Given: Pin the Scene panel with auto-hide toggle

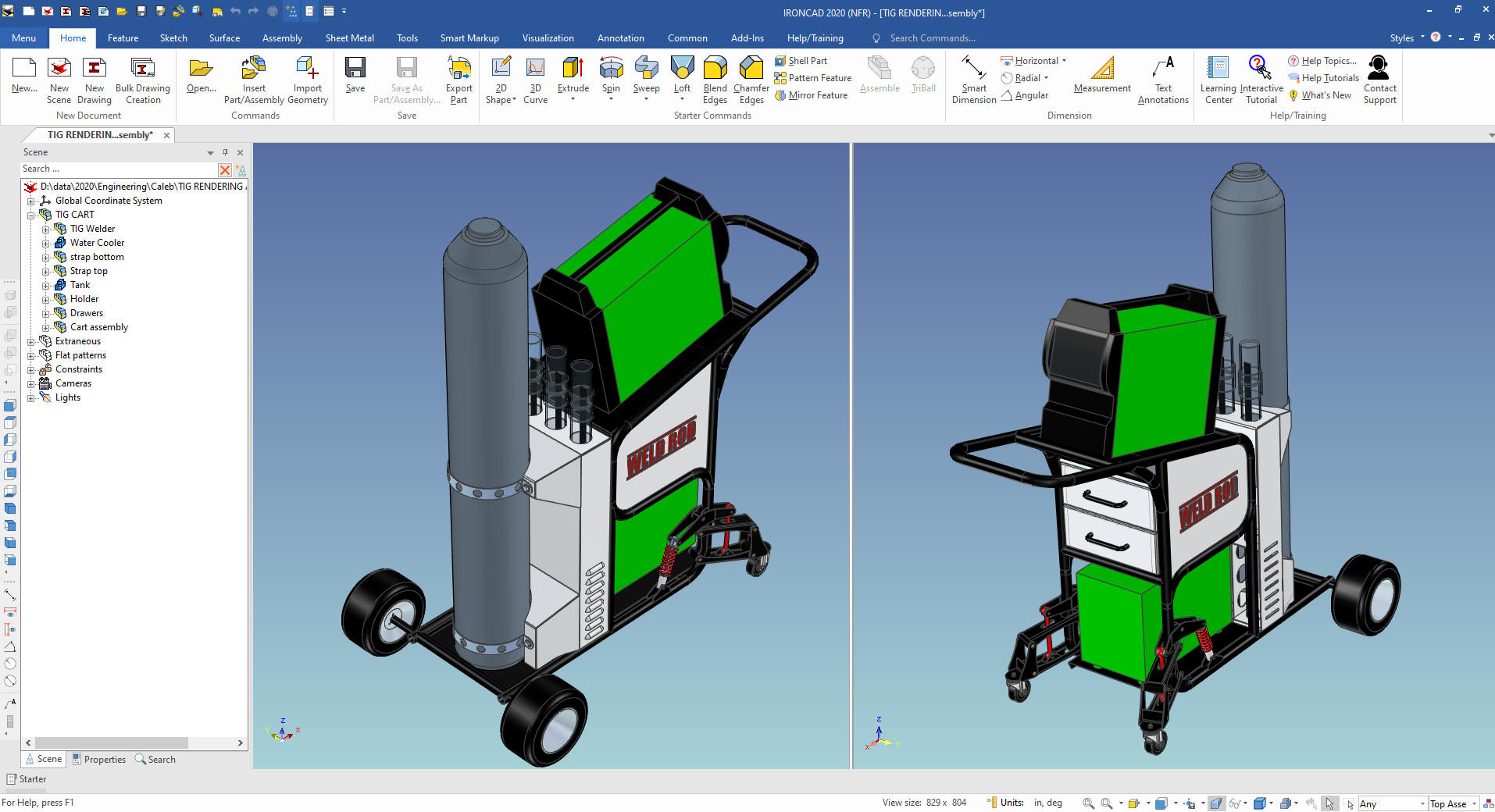Looking at the screenshot, I should click(225, 152).
